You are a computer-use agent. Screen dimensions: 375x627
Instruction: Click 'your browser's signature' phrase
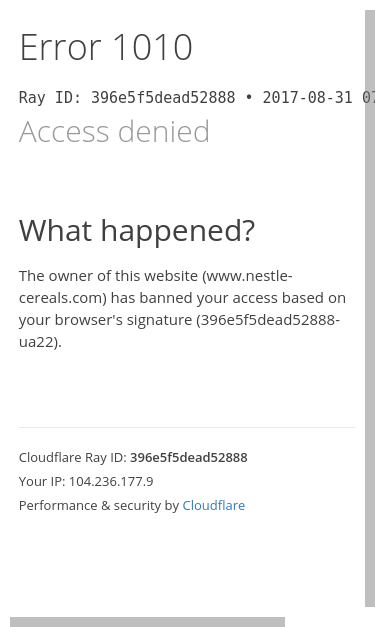tap(106, 320)
